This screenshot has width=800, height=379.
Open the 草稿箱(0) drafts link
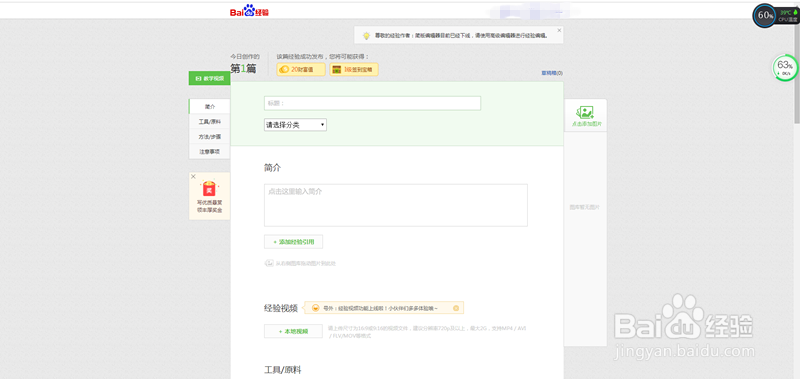(552, 73)
